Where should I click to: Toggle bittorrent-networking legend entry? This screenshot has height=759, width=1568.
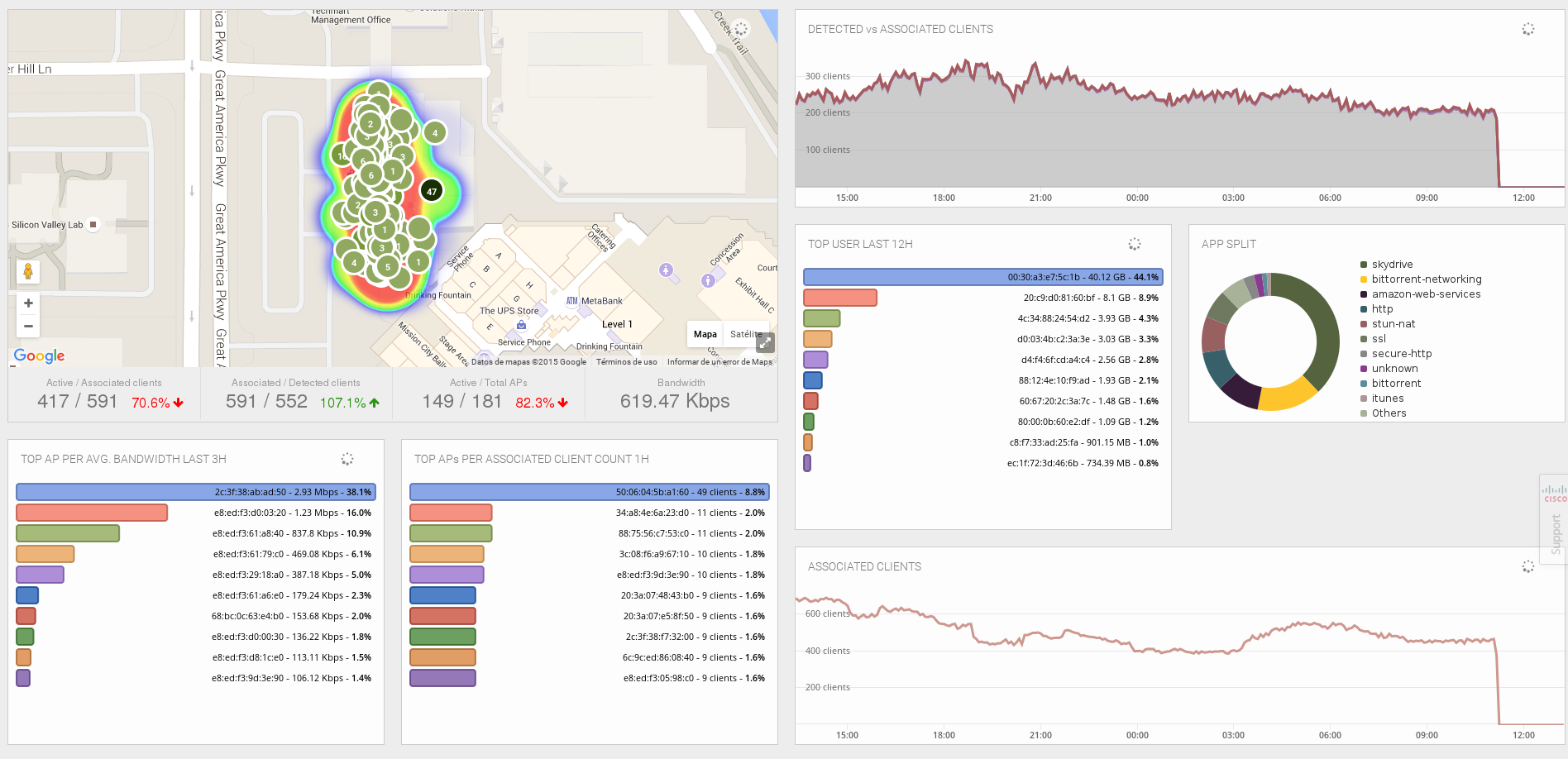click(1421, 279)
